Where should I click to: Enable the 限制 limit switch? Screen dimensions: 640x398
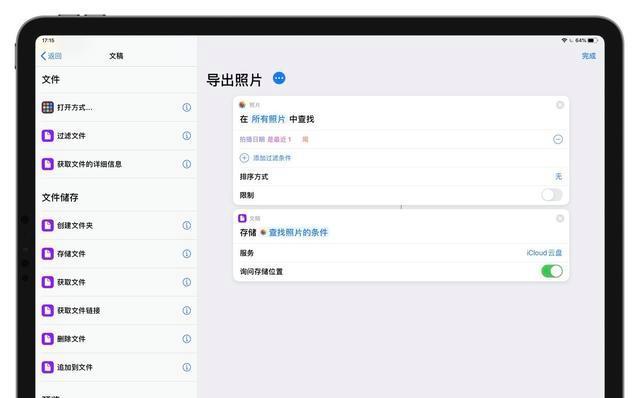pyautogui.click(x=552, y=195)
